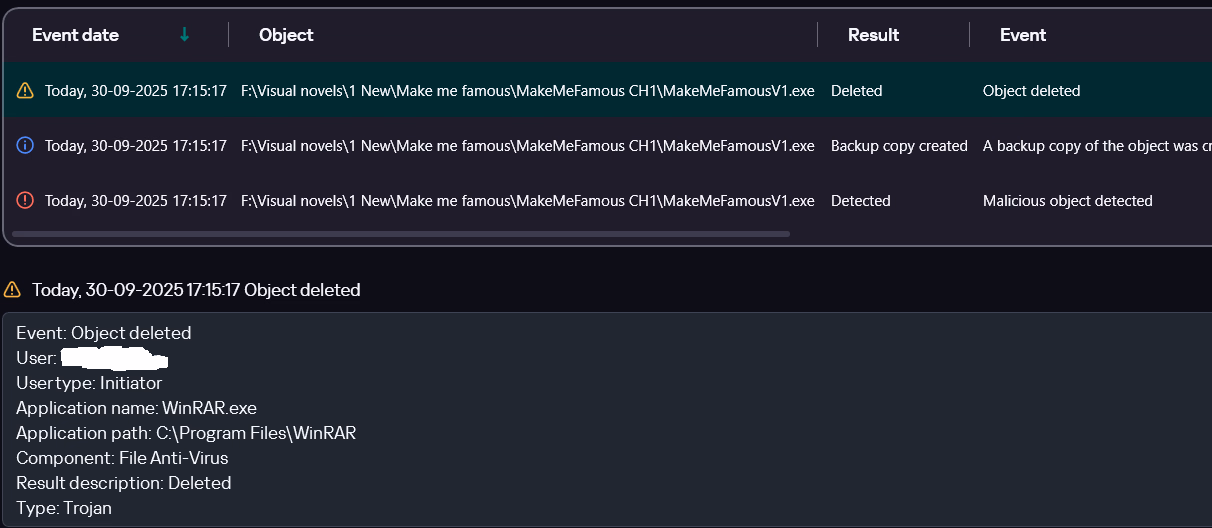Click the Object deleted event cell in first row
Screen dimensions: 1212x528
[x=1031, y=91]
